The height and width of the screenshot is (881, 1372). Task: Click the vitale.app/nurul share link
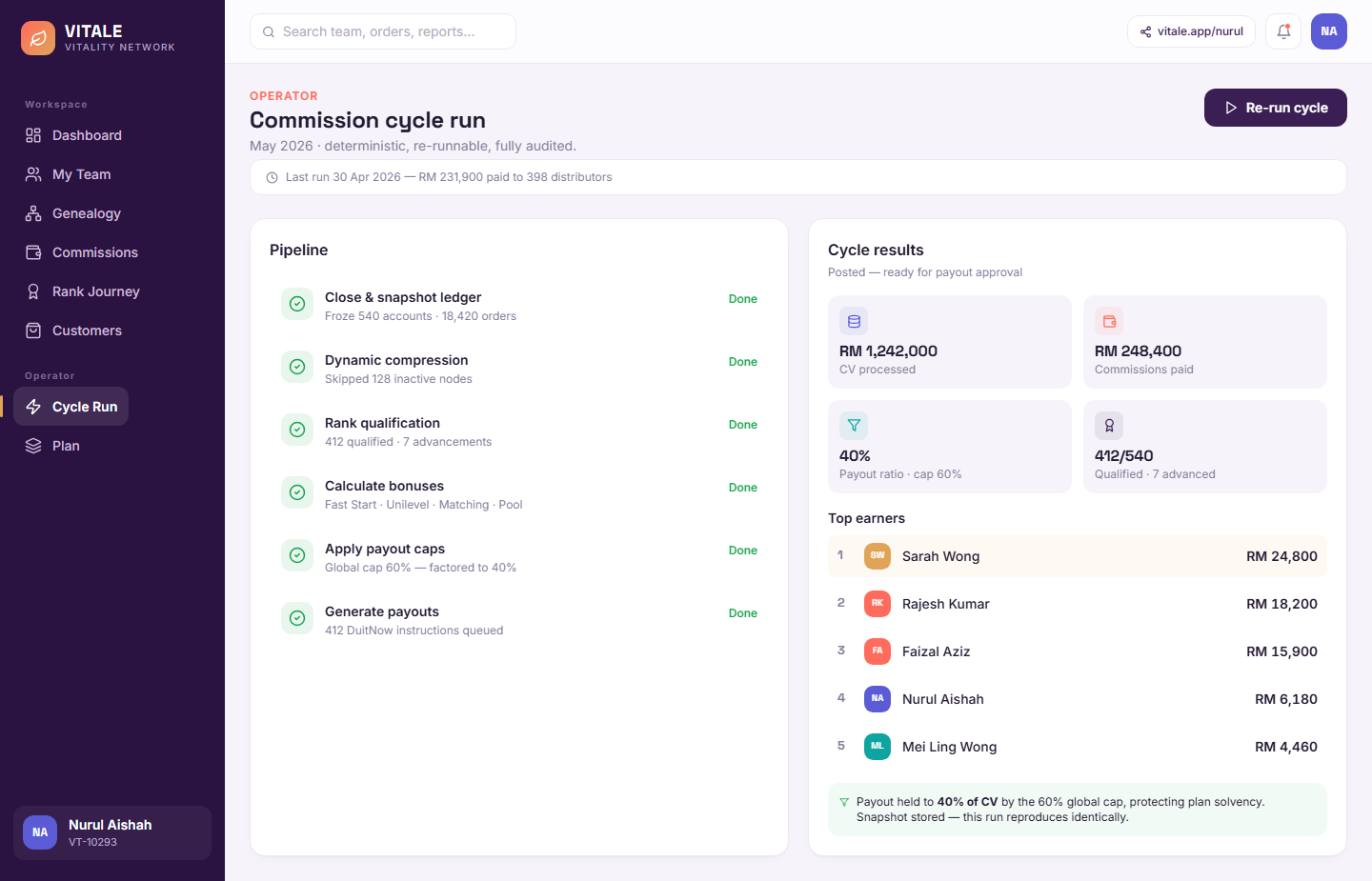pos(1191,31)
